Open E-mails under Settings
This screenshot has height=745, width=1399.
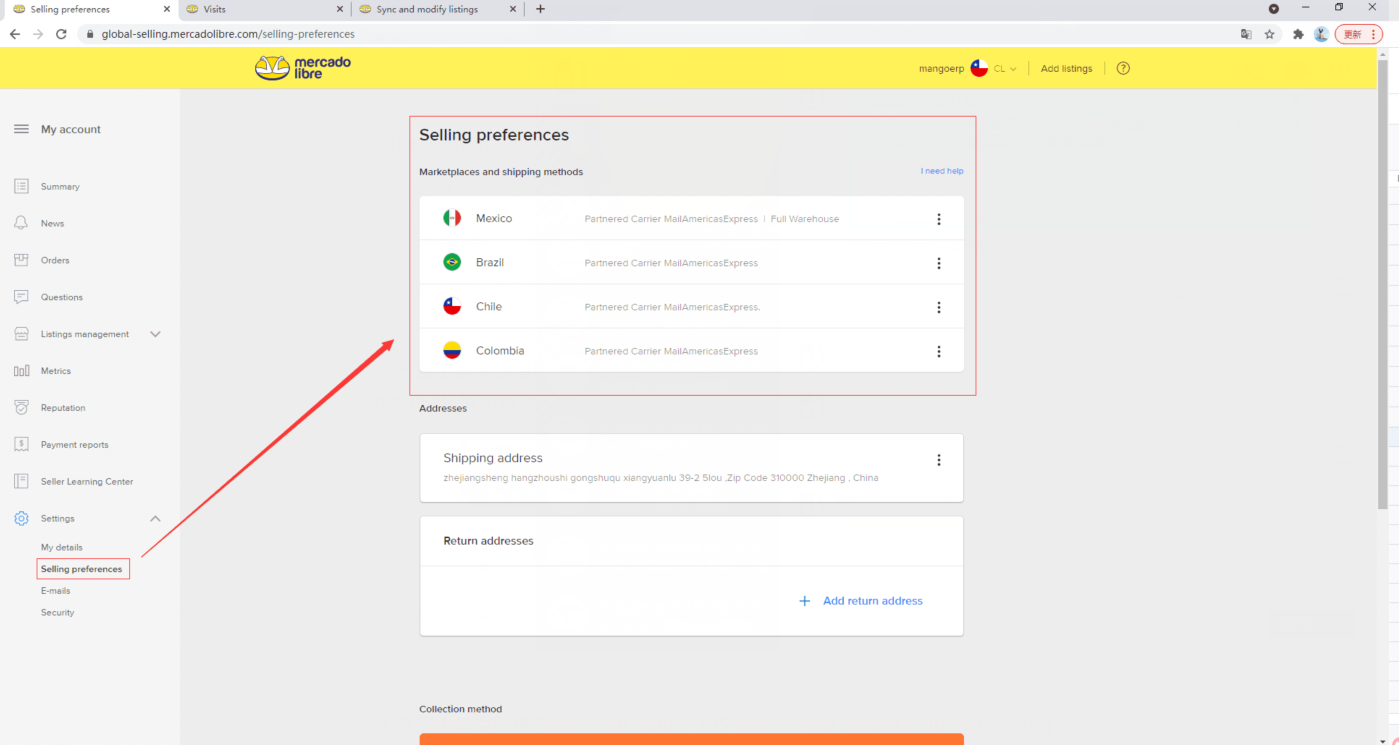coord(56,591)
